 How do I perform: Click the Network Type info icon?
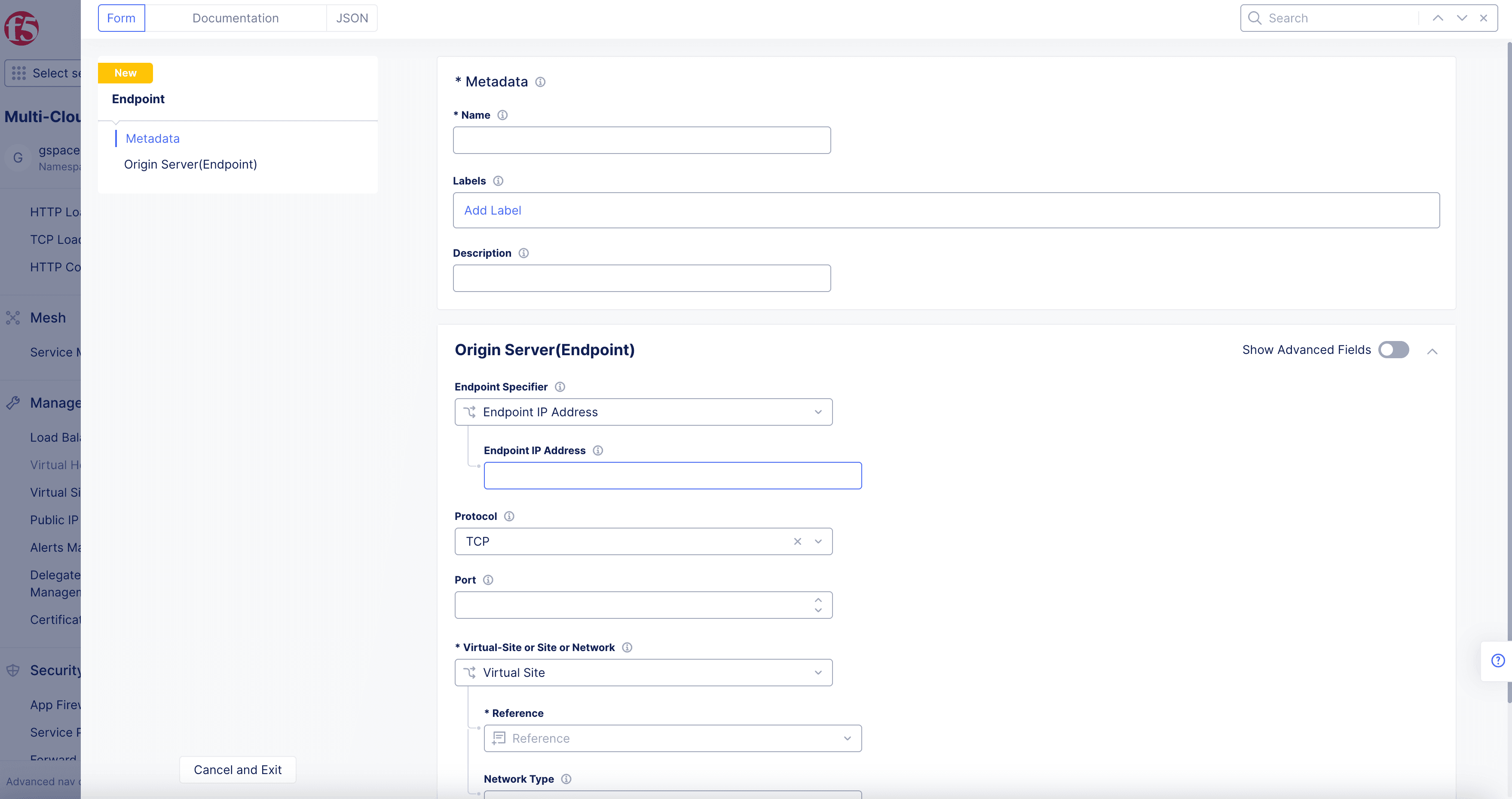[566, 779]
